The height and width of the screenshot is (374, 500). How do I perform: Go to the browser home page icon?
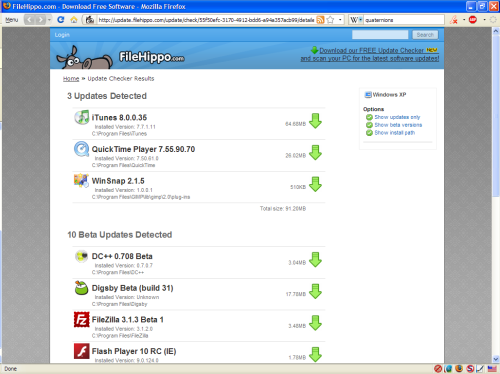74,20
